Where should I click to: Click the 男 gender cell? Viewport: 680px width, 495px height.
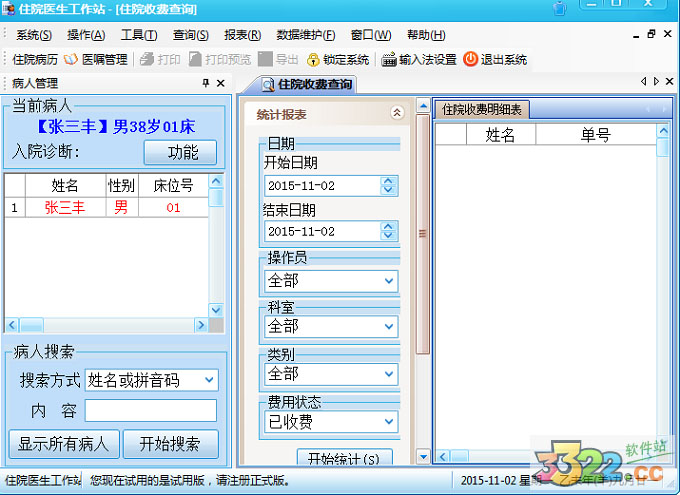click(x=122, y=207)
